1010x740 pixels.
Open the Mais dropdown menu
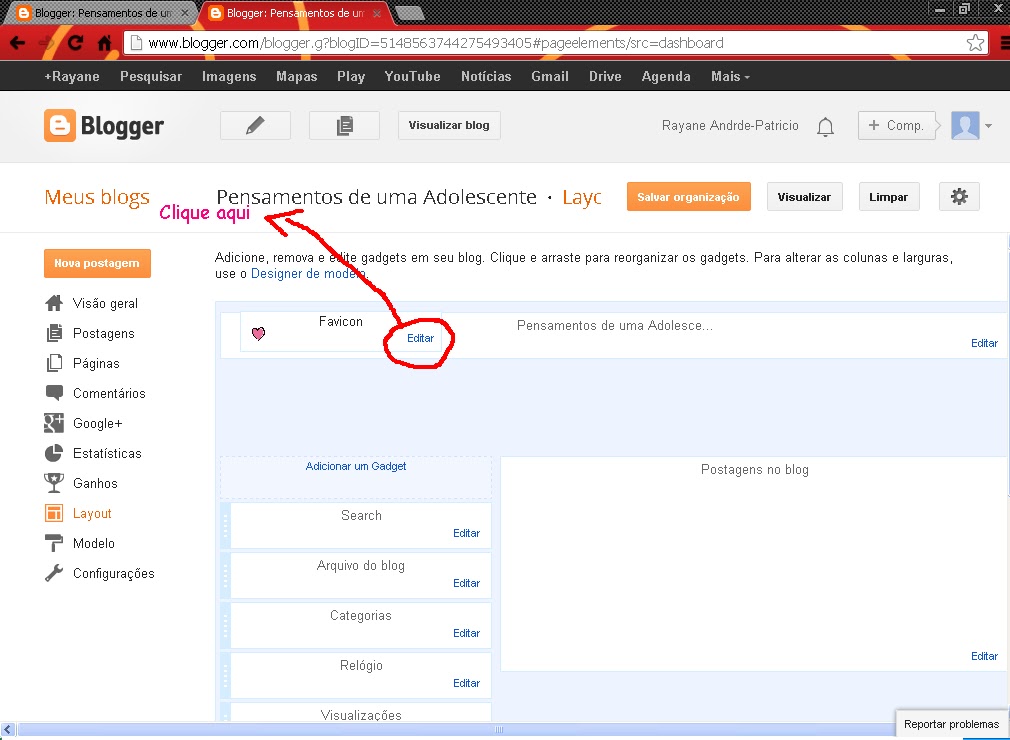[730, 77]
